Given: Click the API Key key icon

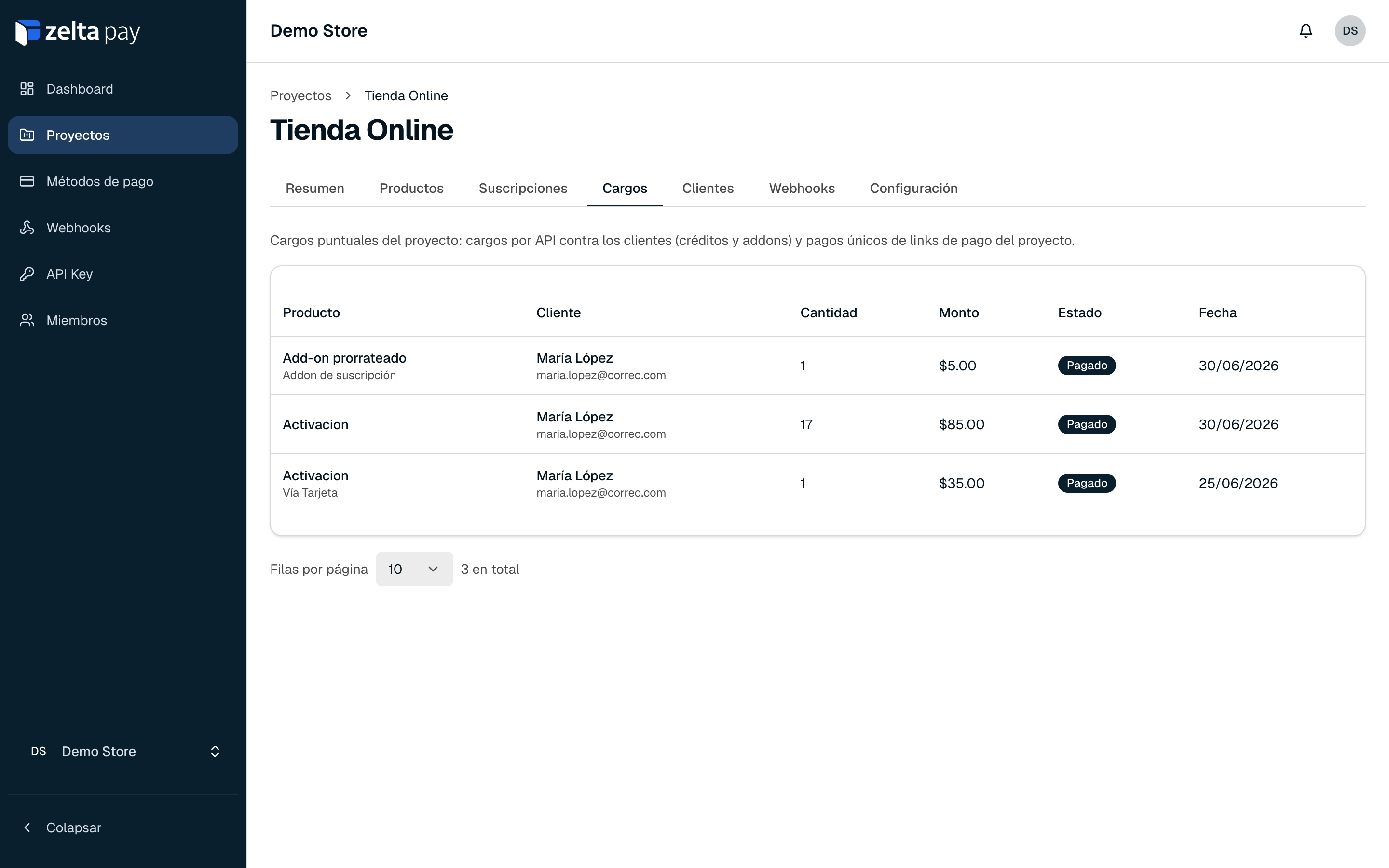Looking at the screenshot, I should [27, 274].
